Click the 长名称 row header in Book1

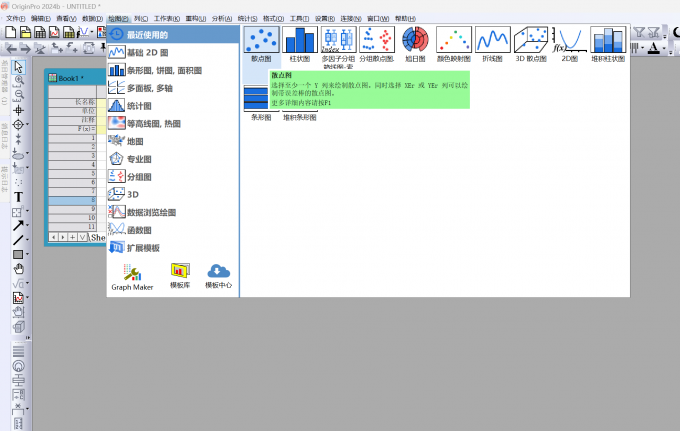(72, 102)
